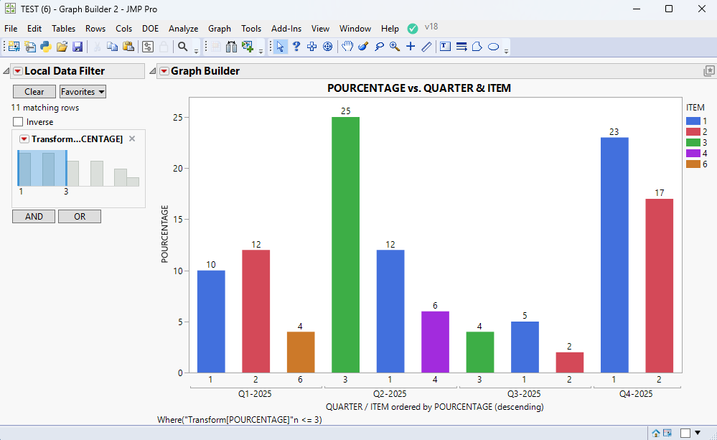Click the filter histogram selected blue range
Viewport: 717px width, 440px height.
pyautogui.click(x=42, y=168)
